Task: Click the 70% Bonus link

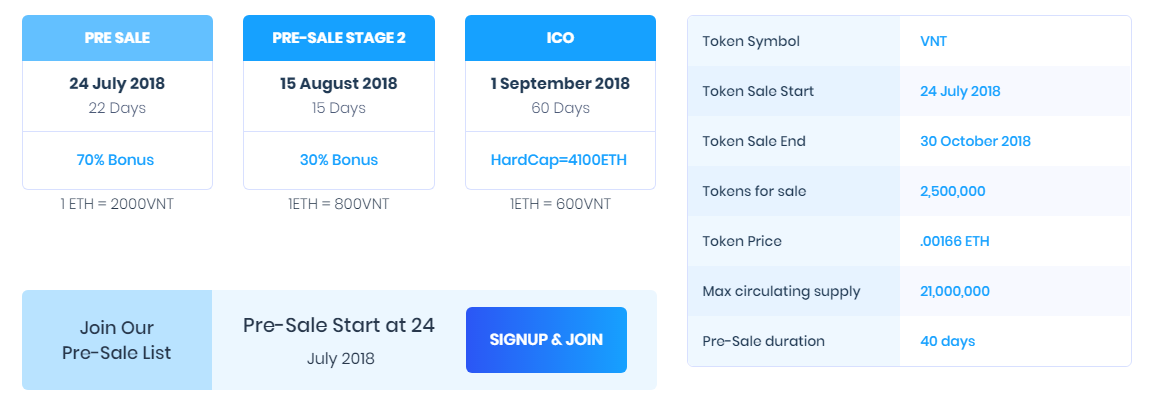Action: click(x=116, y=160)
